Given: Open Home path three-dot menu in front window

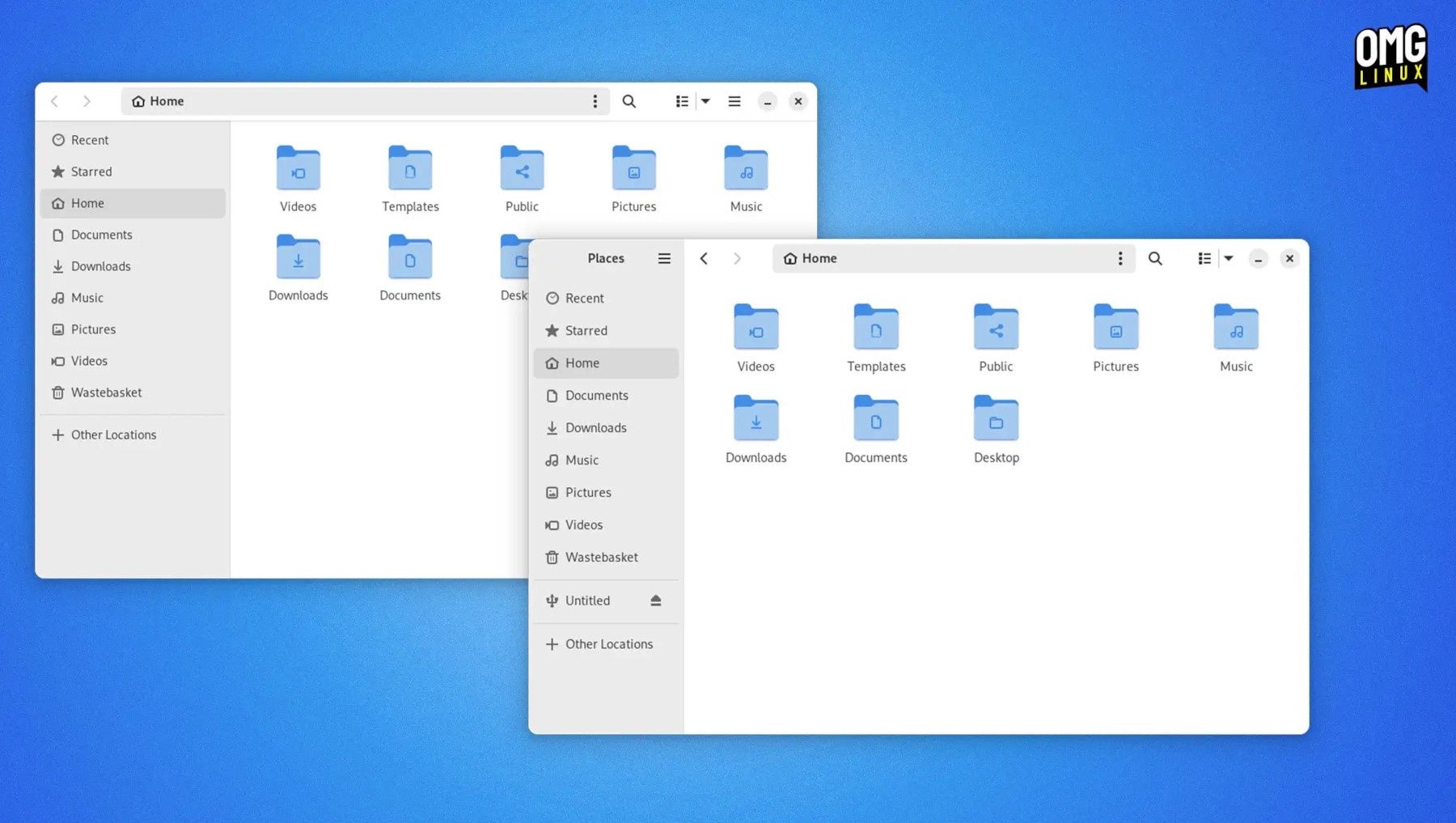Looking at the screenshot, I should click(1120, 258).
